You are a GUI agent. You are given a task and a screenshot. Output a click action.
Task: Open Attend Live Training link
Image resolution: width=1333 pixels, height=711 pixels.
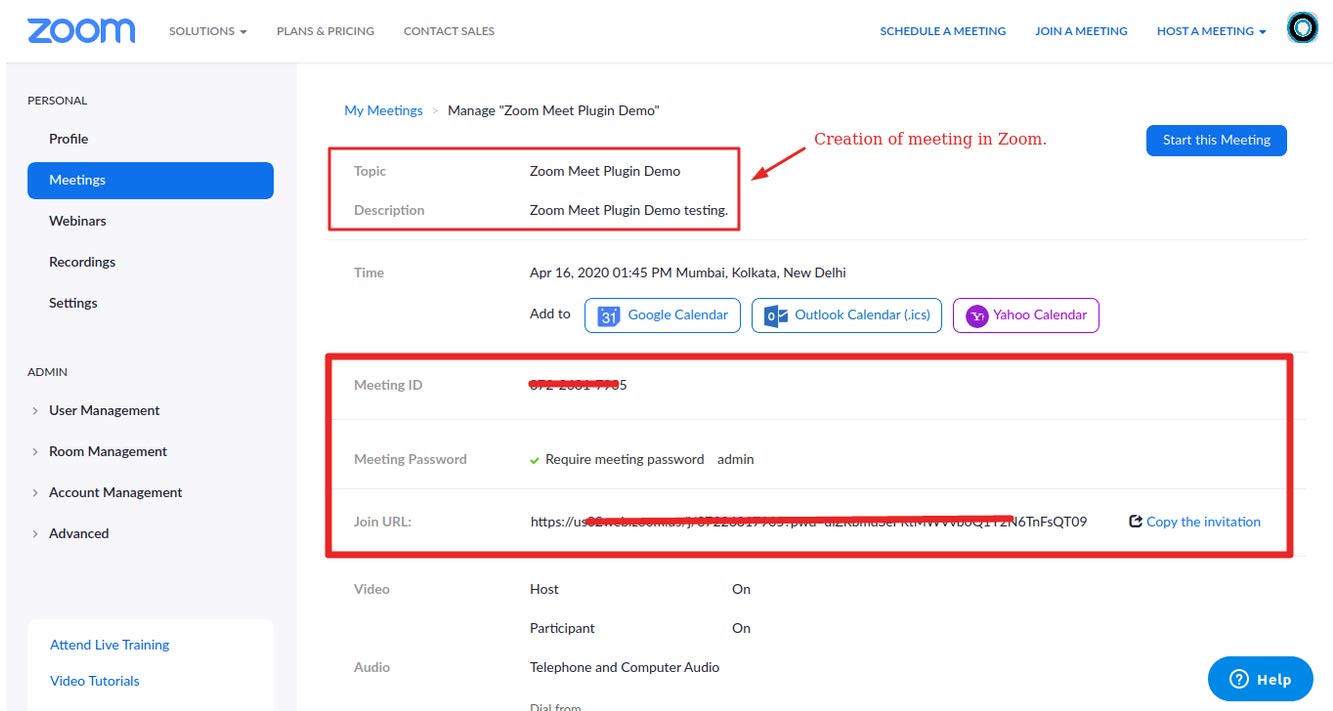110,645
